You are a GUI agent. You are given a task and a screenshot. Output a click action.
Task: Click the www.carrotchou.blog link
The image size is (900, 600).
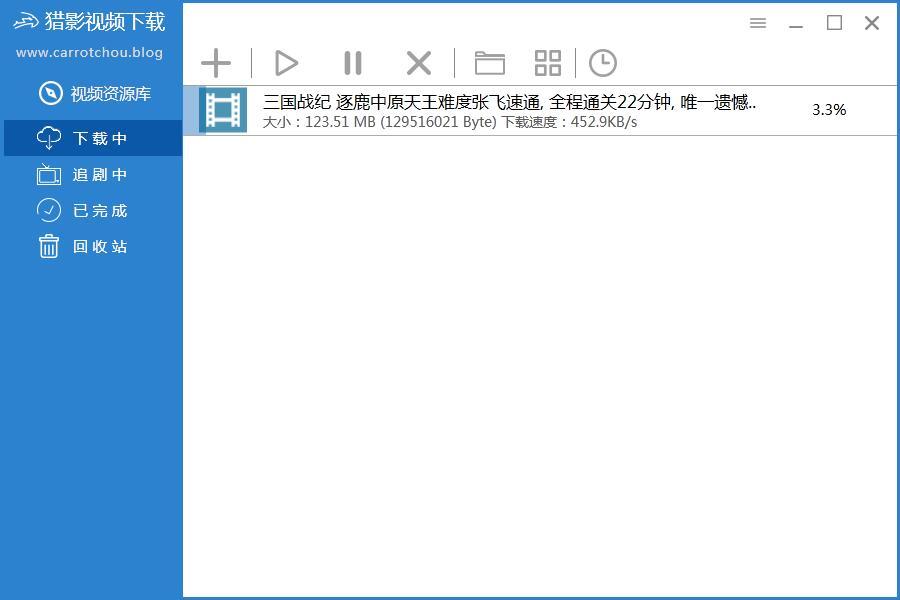pyautogui.click(x=90, y=53)
